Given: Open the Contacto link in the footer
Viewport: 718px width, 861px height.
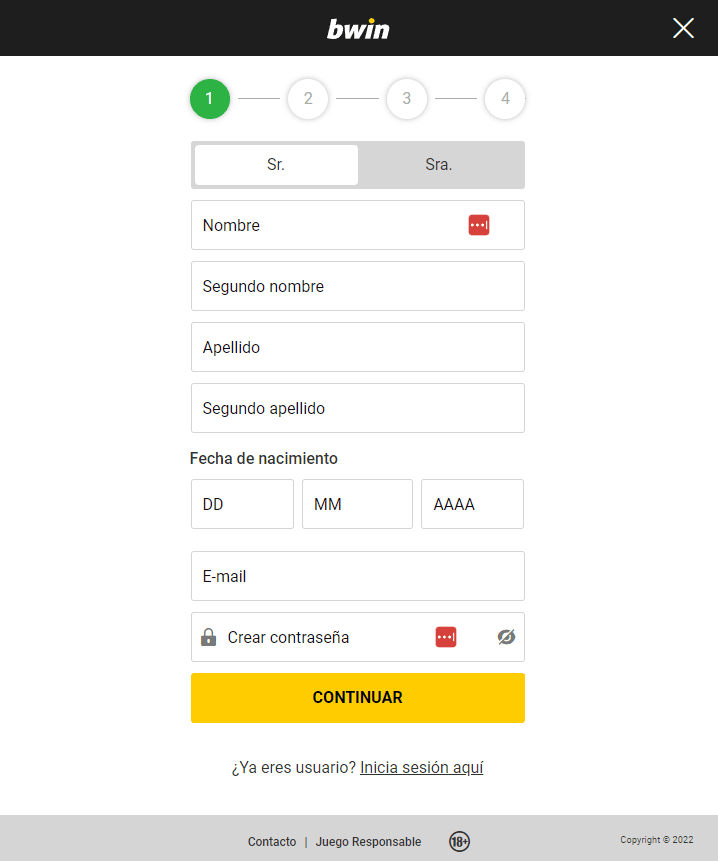Looking at the screenshot, I should coord(271,842).
